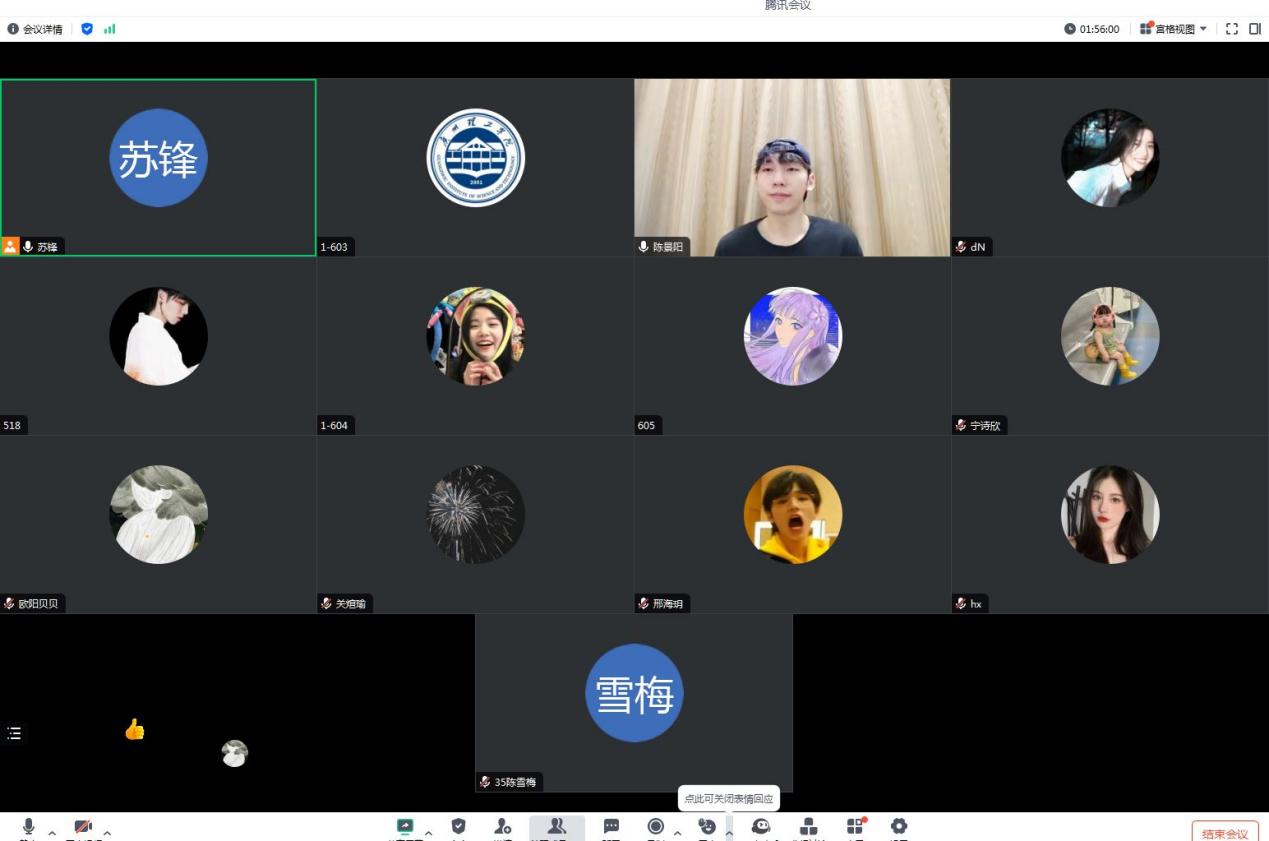Image resolution: width=1269 pixels, height=841 pixels.
Task: Toggle the right side panel icon
Action: [x=1255, y=29]
